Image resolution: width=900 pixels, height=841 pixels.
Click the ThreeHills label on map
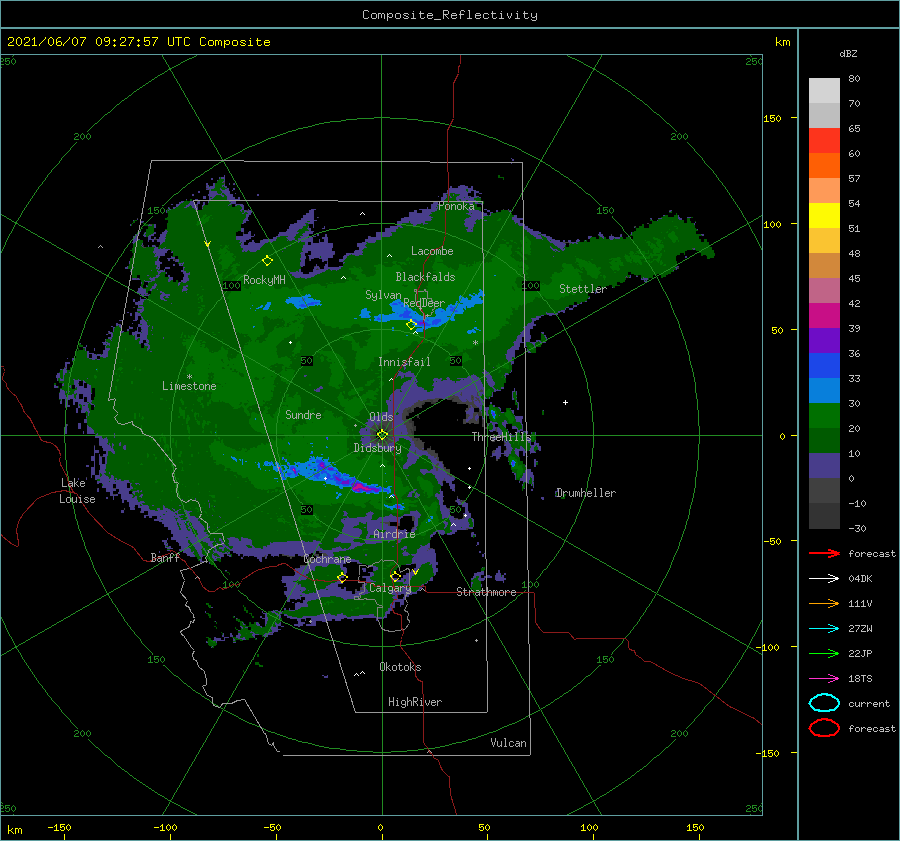pos(502,437)
